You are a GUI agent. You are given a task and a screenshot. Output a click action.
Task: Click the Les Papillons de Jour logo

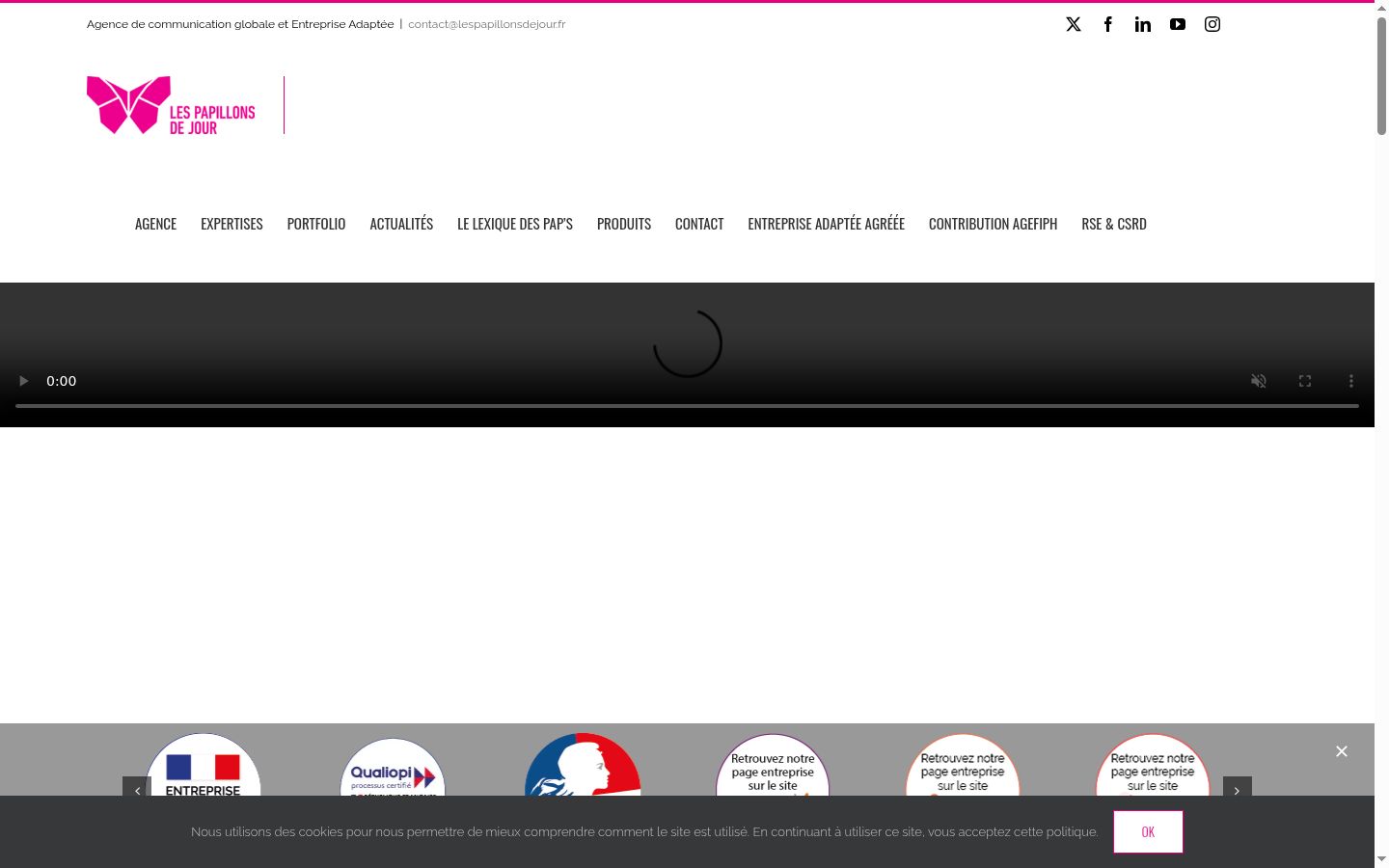pyautogui.click(x=171, y=105)
